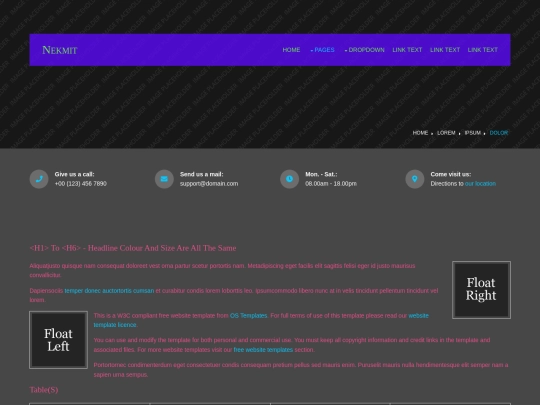The width and height of the screenshot is (540, 405).
Task: Click the Float Left image
Action: click(59, 340)
